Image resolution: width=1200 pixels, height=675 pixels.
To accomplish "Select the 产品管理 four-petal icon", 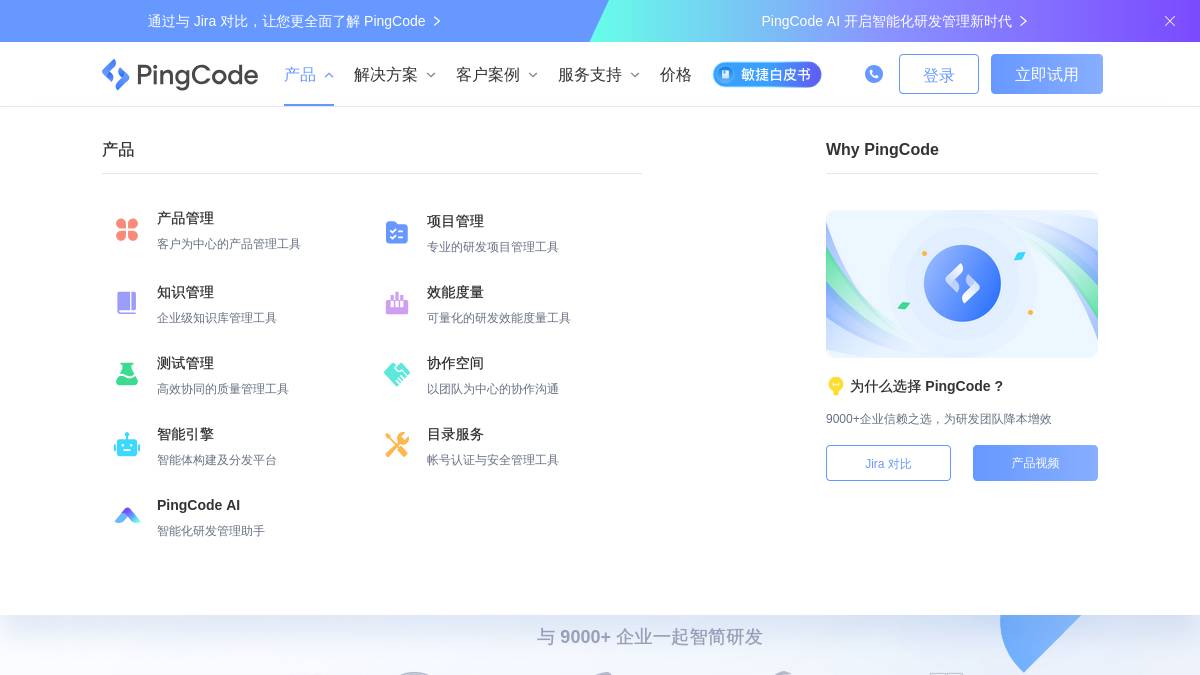I will (127, 230).
